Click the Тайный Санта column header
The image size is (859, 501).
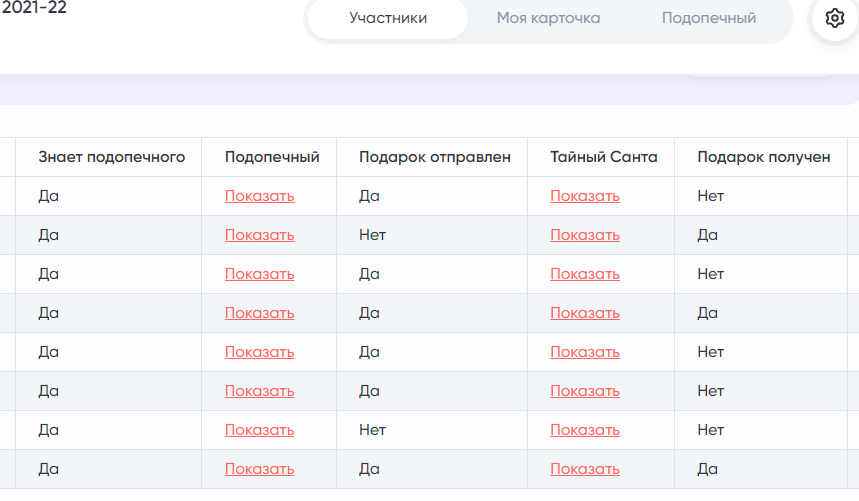[x=604, y=157]
